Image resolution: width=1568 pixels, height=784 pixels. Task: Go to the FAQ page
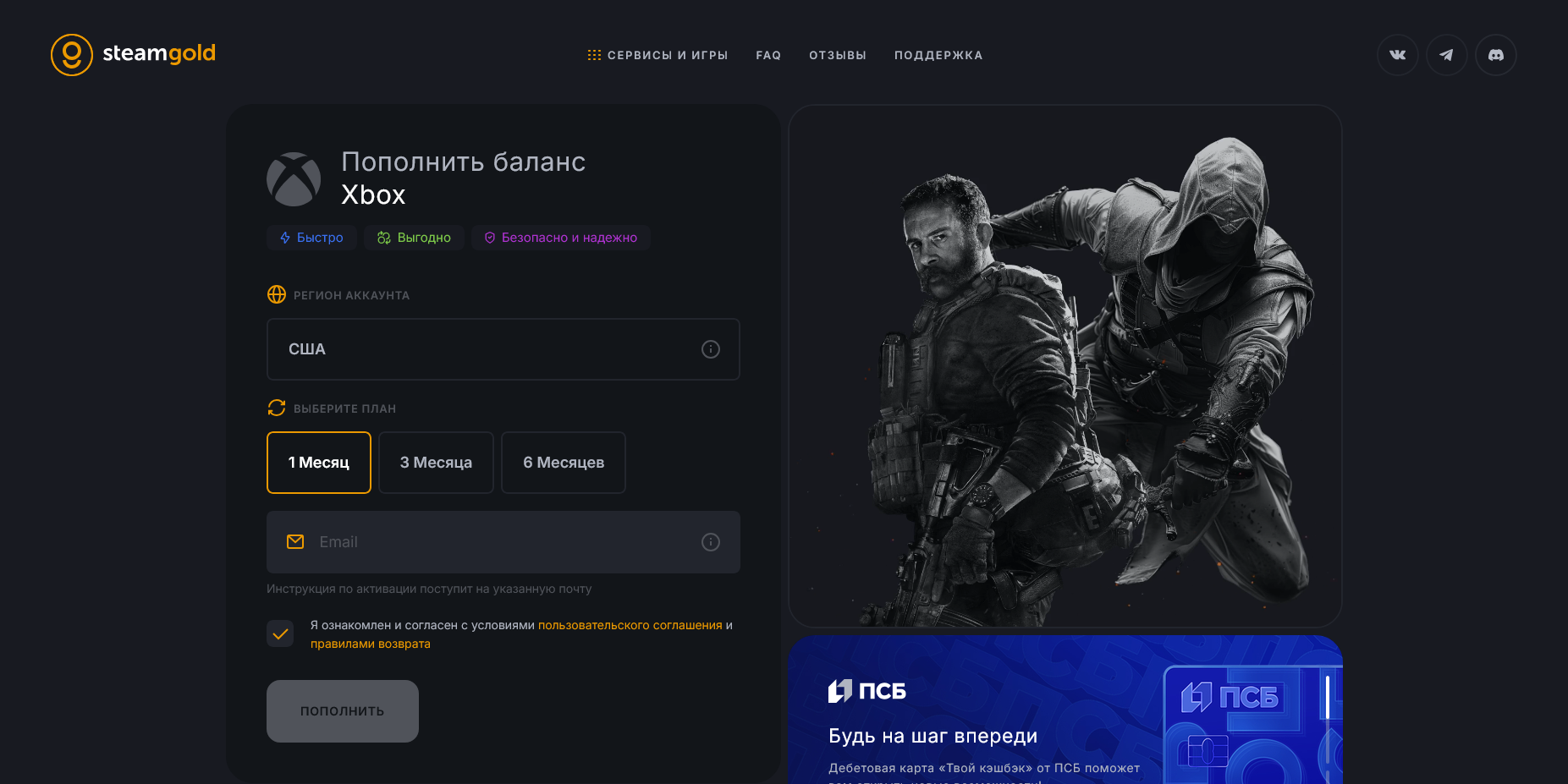[768, 55]
